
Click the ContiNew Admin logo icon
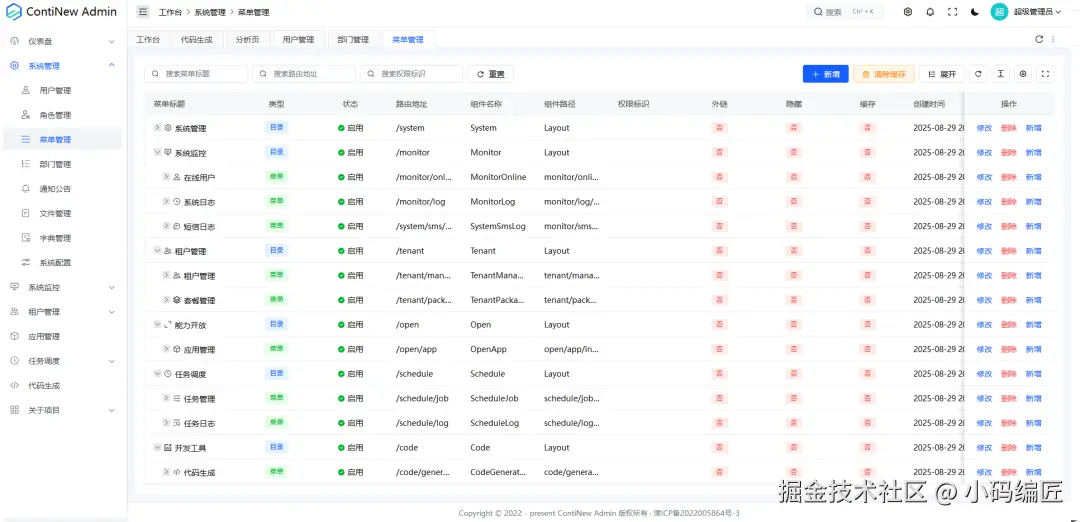pos(13,12)
